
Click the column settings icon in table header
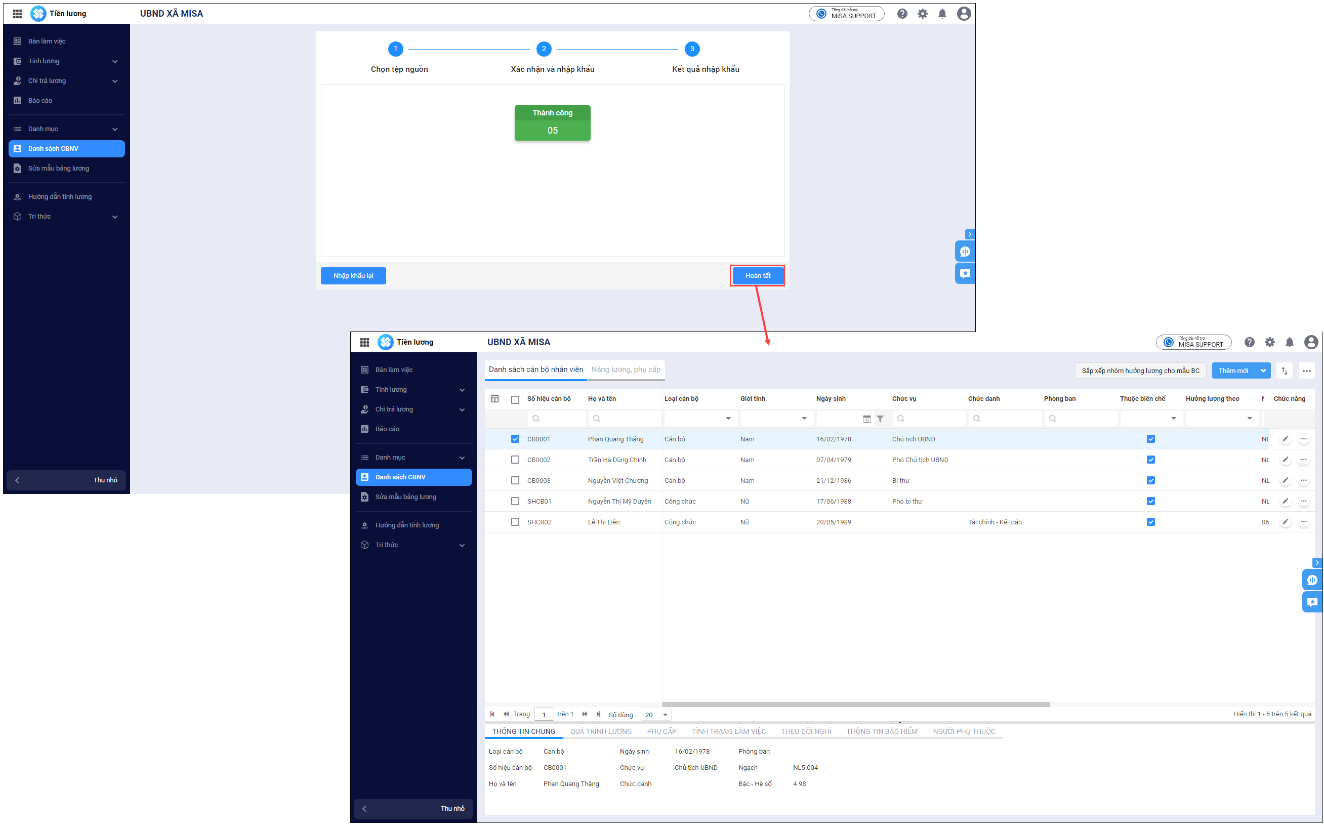coord(494,399)
